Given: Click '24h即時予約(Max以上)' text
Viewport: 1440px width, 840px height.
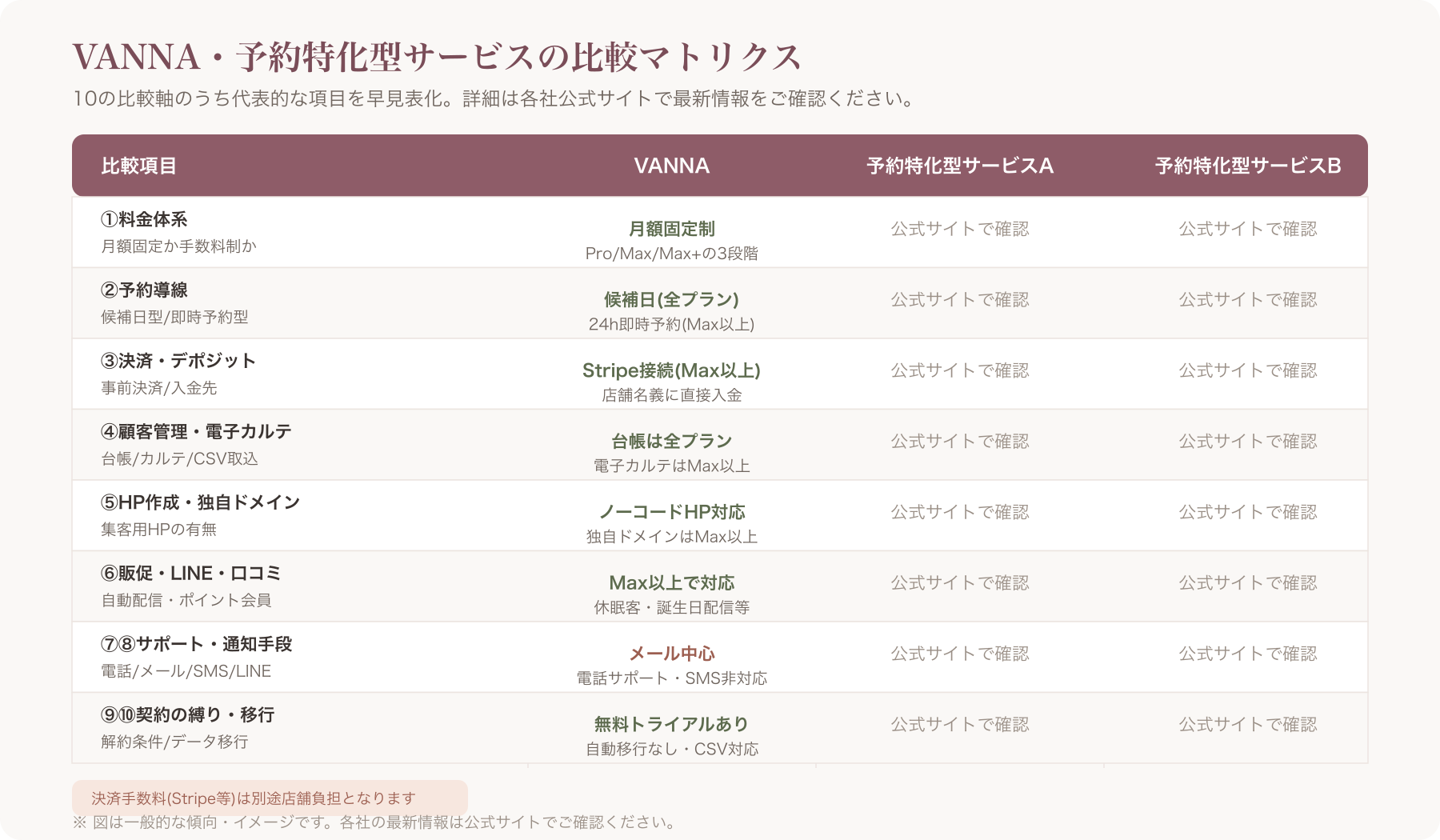Looking at the screenshot, I should pos(672,324).
